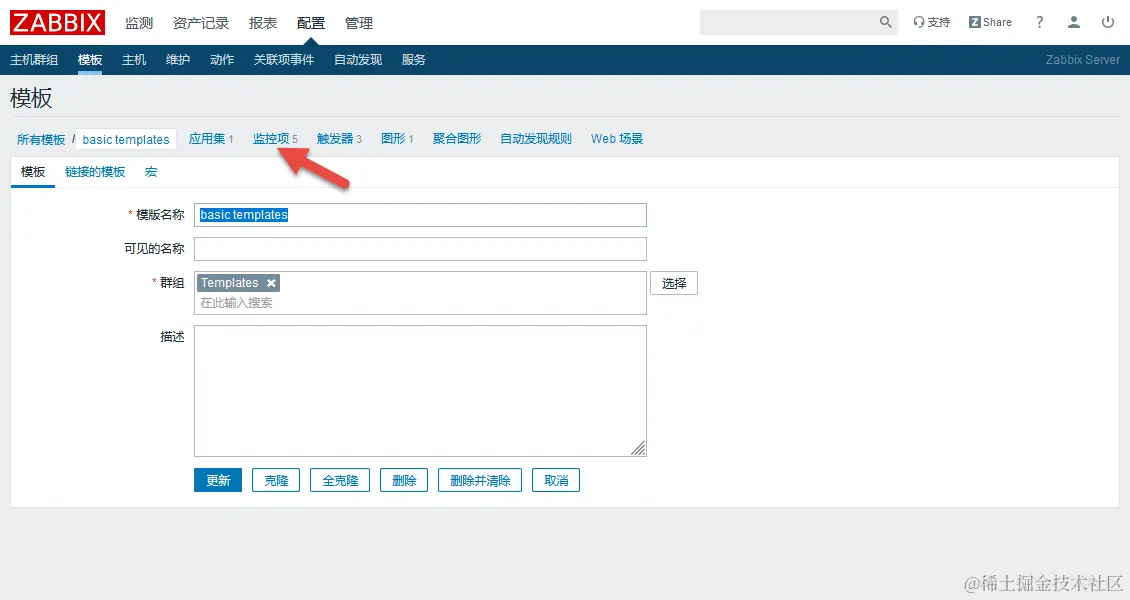
Task: Open the 宏 tab
Action: tap(150, 171)
